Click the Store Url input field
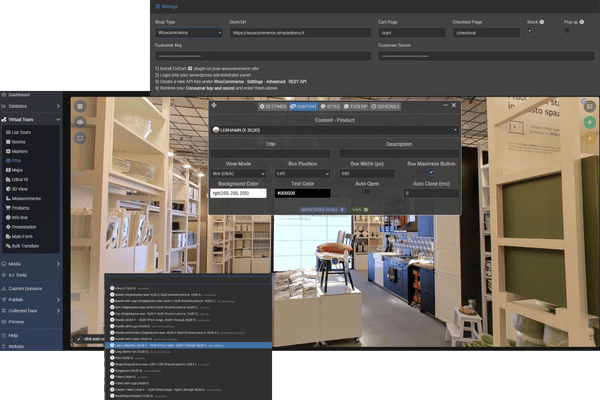Screen dimensions: 600x400 (300, 33)
